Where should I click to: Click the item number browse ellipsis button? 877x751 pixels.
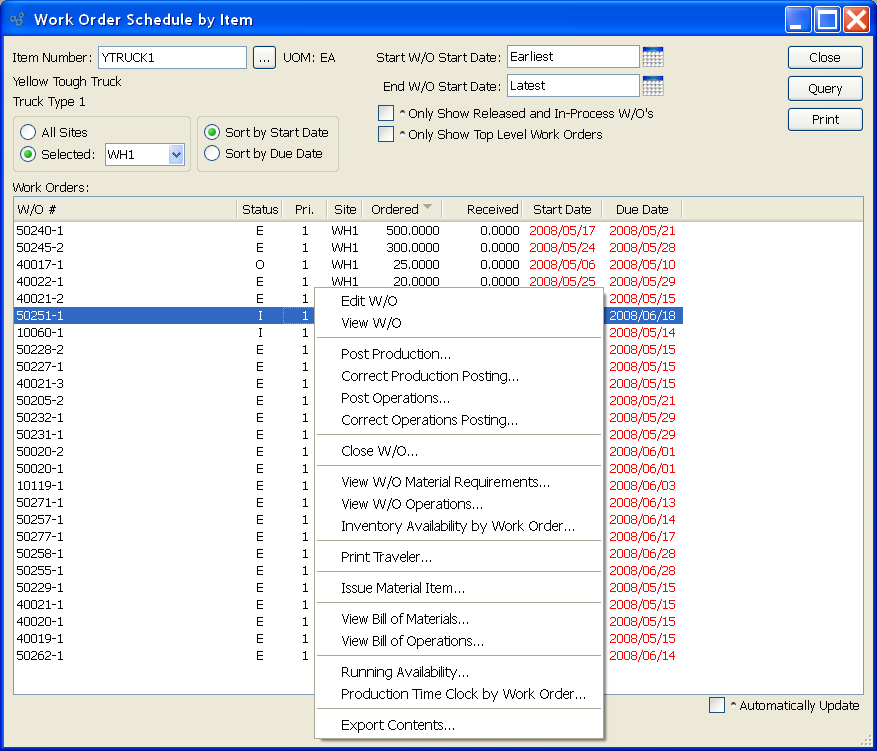(x=263, y=58)
